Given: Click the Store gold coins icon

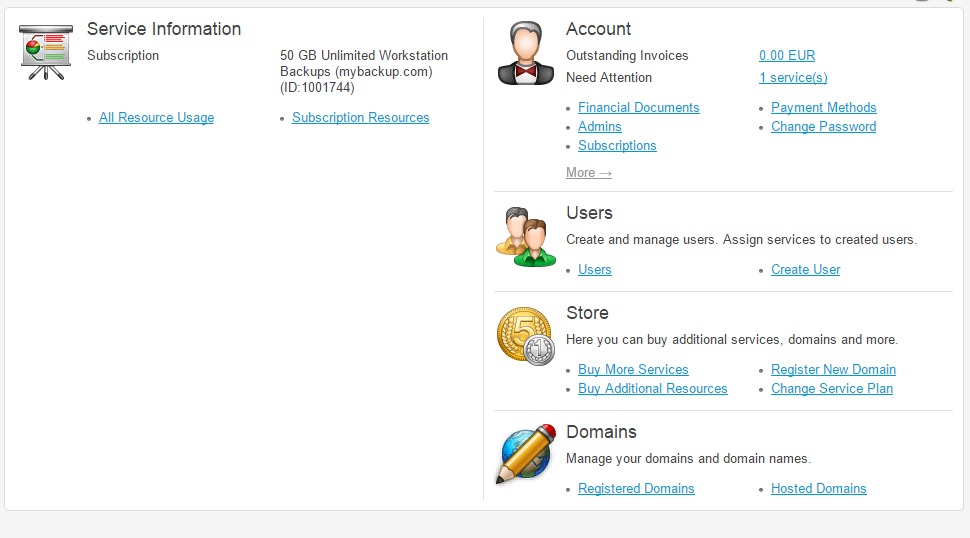Looking at the screenshot, I should 526,336.
